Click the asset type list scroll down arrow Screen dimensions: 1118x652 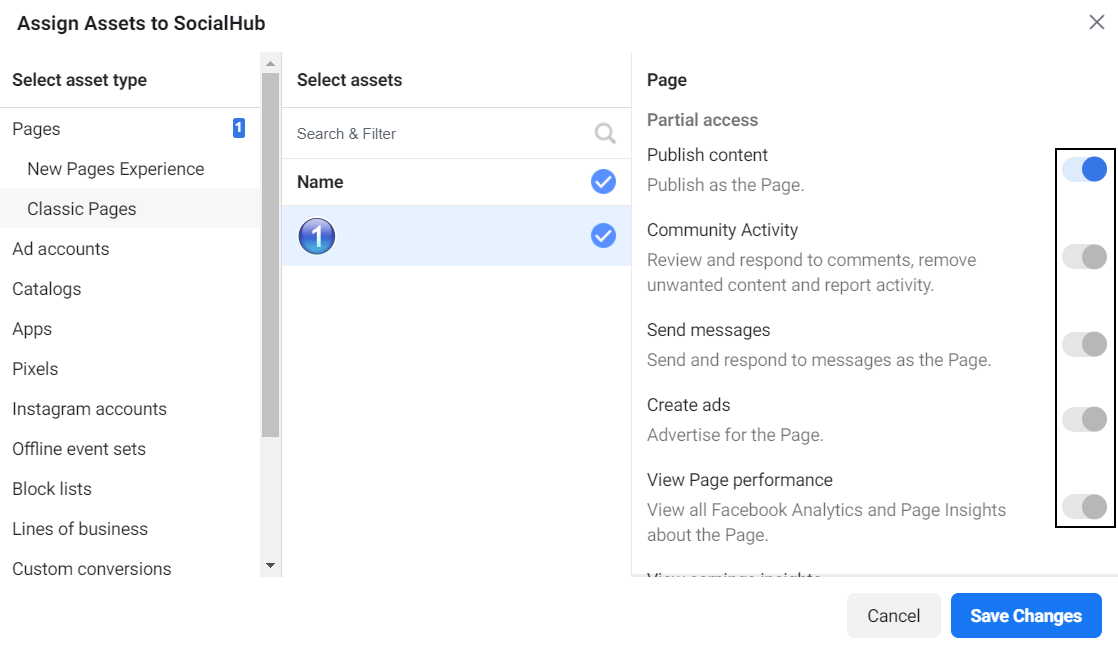pos(270,566)
